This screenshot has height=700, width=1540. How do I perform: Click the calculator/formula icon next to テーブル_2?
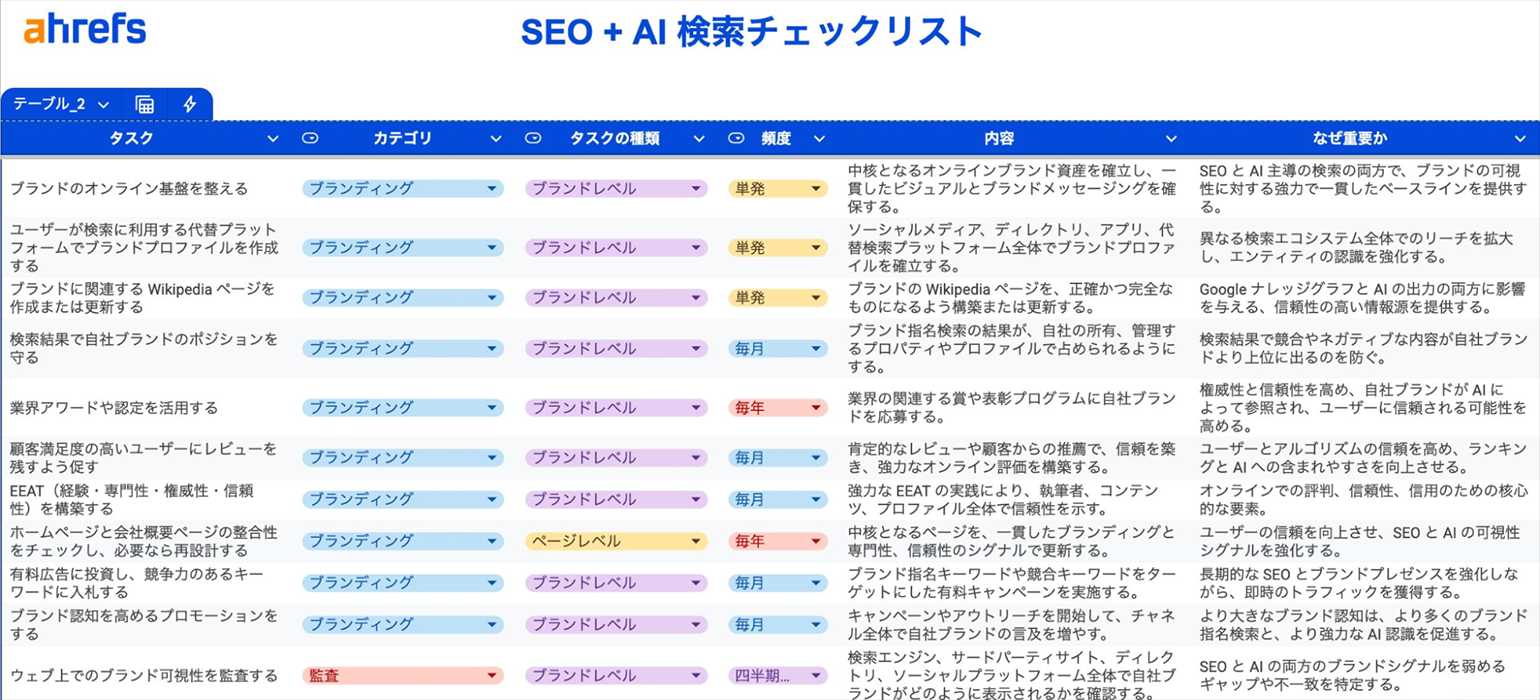pyautogui.click(x=146, y=103)
